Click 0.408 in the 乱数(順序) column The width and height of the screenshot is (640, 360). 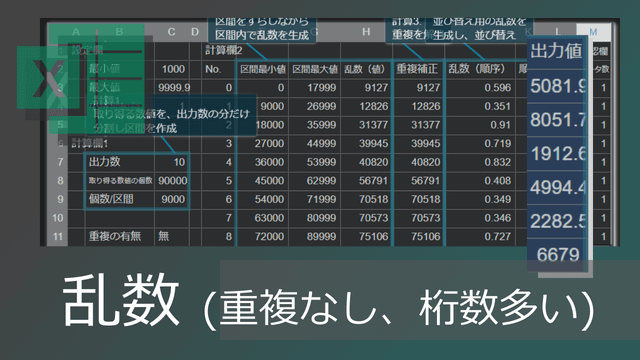[x=480, y=181]
